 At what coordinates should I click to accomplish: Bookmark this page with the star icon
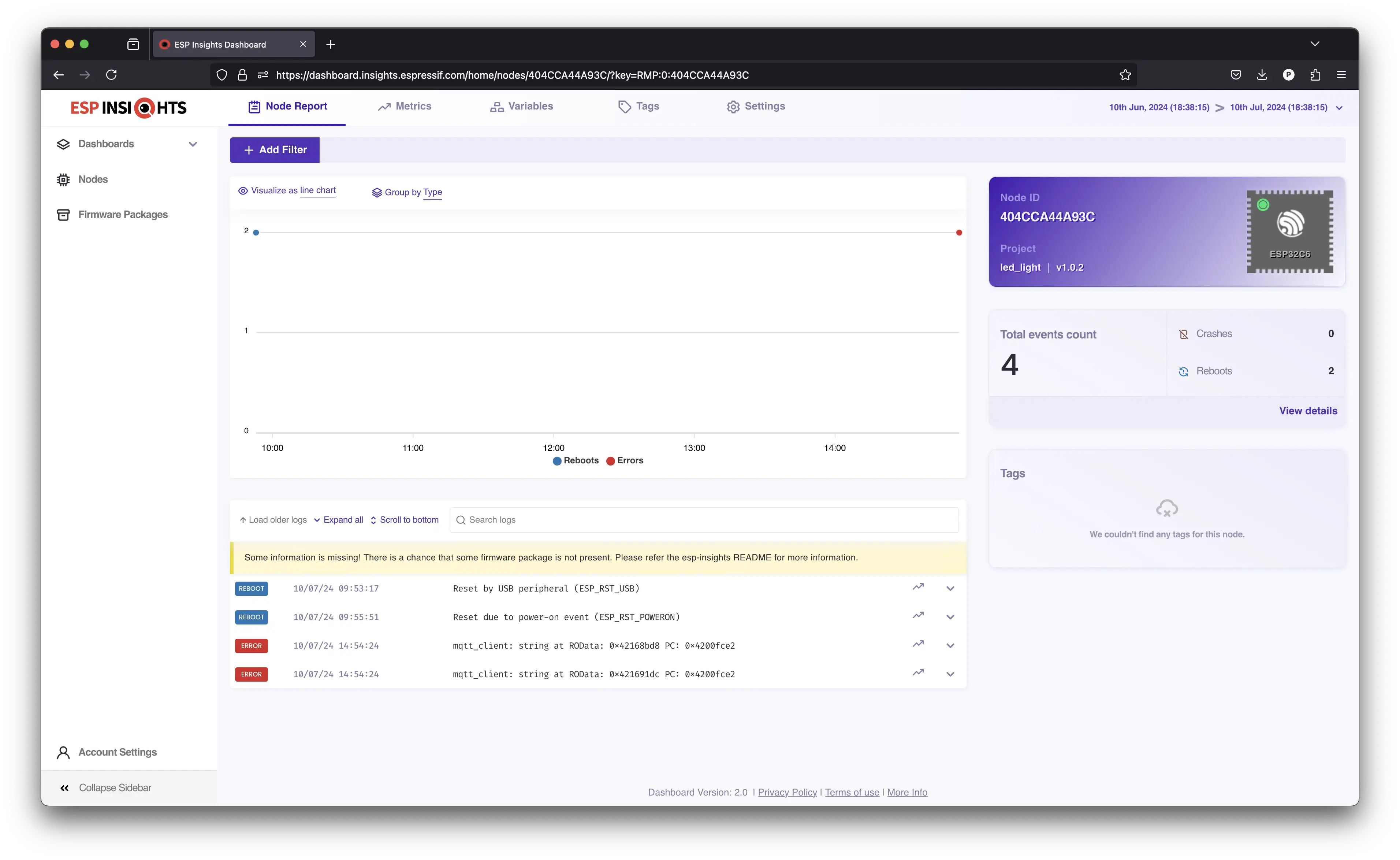pyautogui.click(x=1125, y=75)
